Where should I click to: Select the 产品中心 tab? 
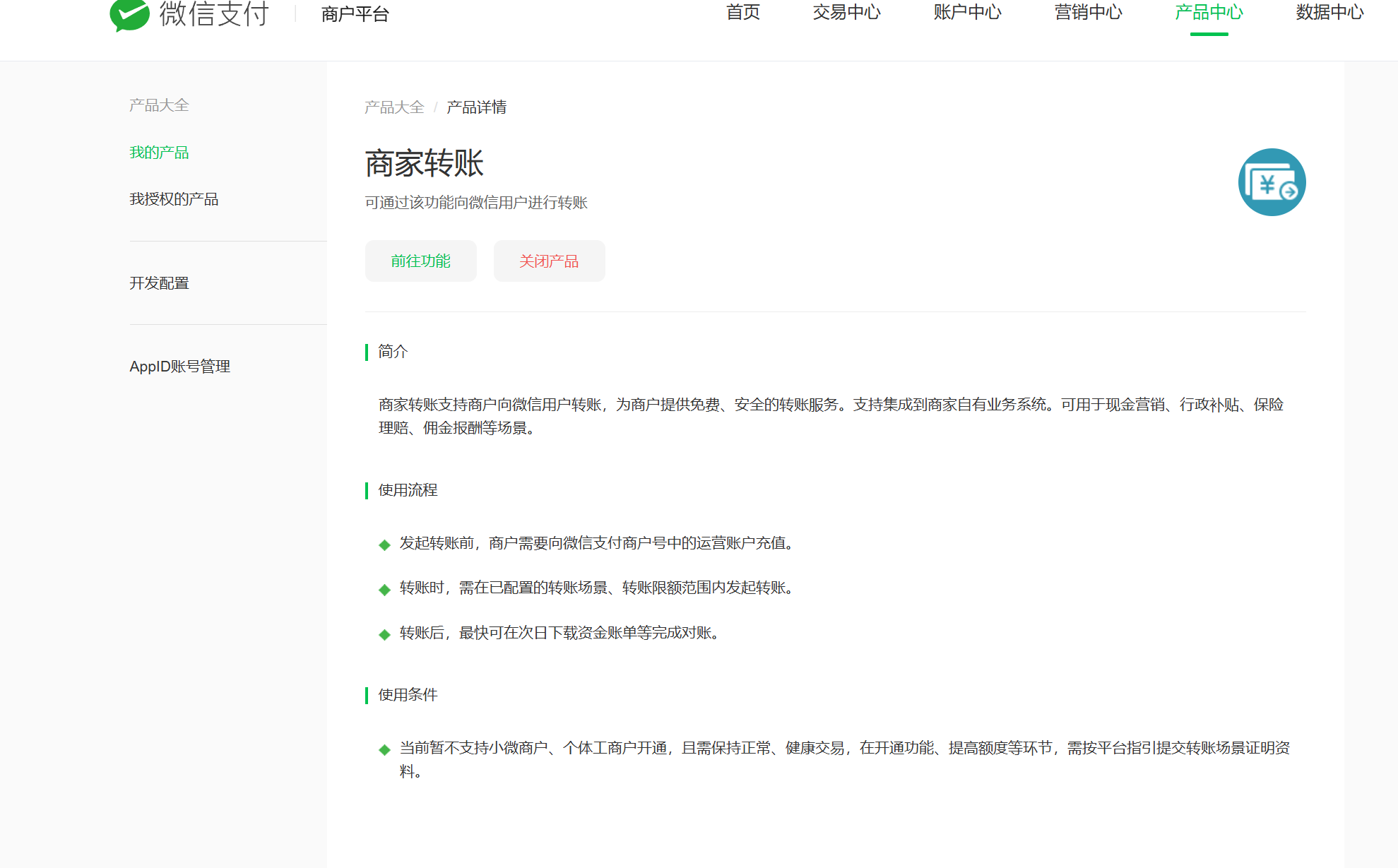(x=1209, y=13)
